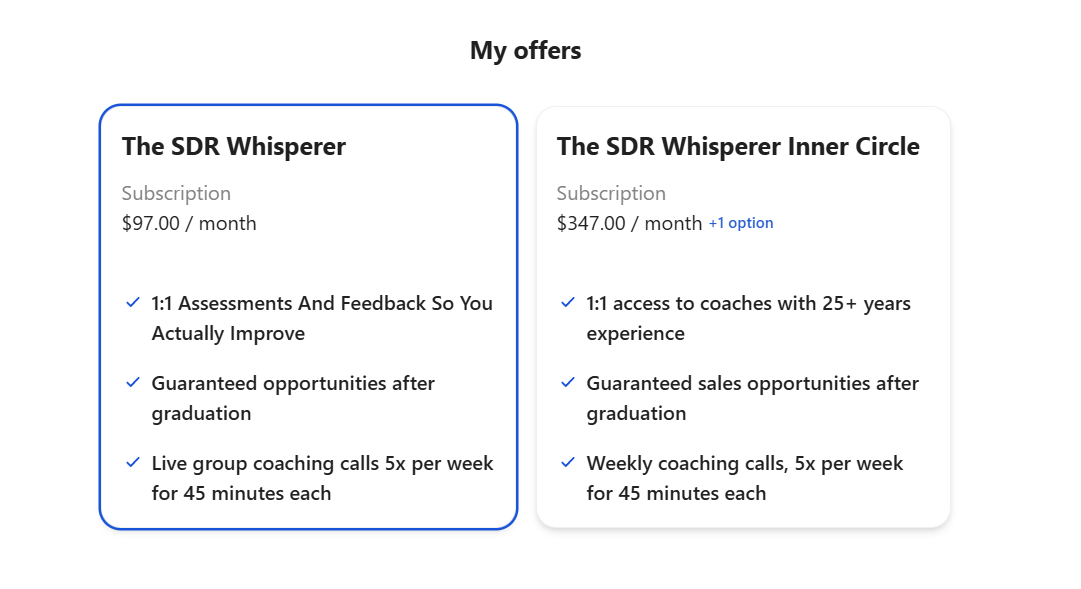Click the My offers page heading
Screen dimensions: 1081x589
526,50
